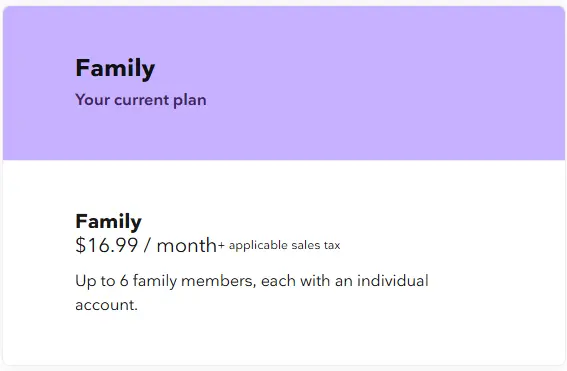This screenshot has height=371, width=567.
Task: Select the $16.99 price amount
Action: (107, 245)
